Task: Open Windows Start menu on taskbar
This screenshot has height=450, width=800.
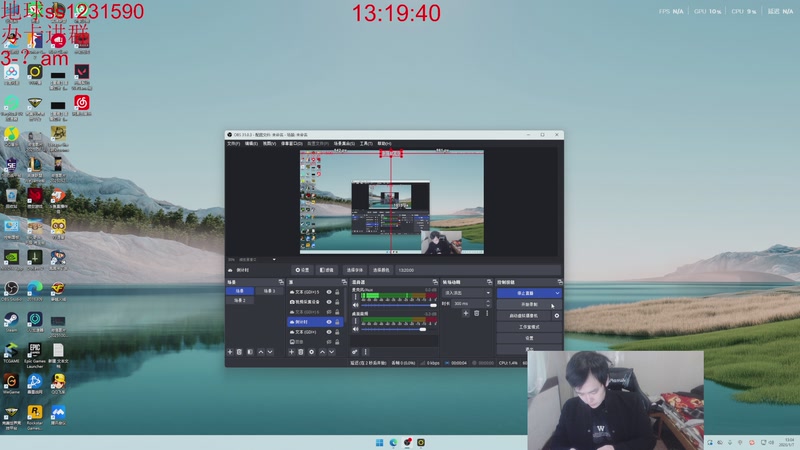Action: (380, 442)
